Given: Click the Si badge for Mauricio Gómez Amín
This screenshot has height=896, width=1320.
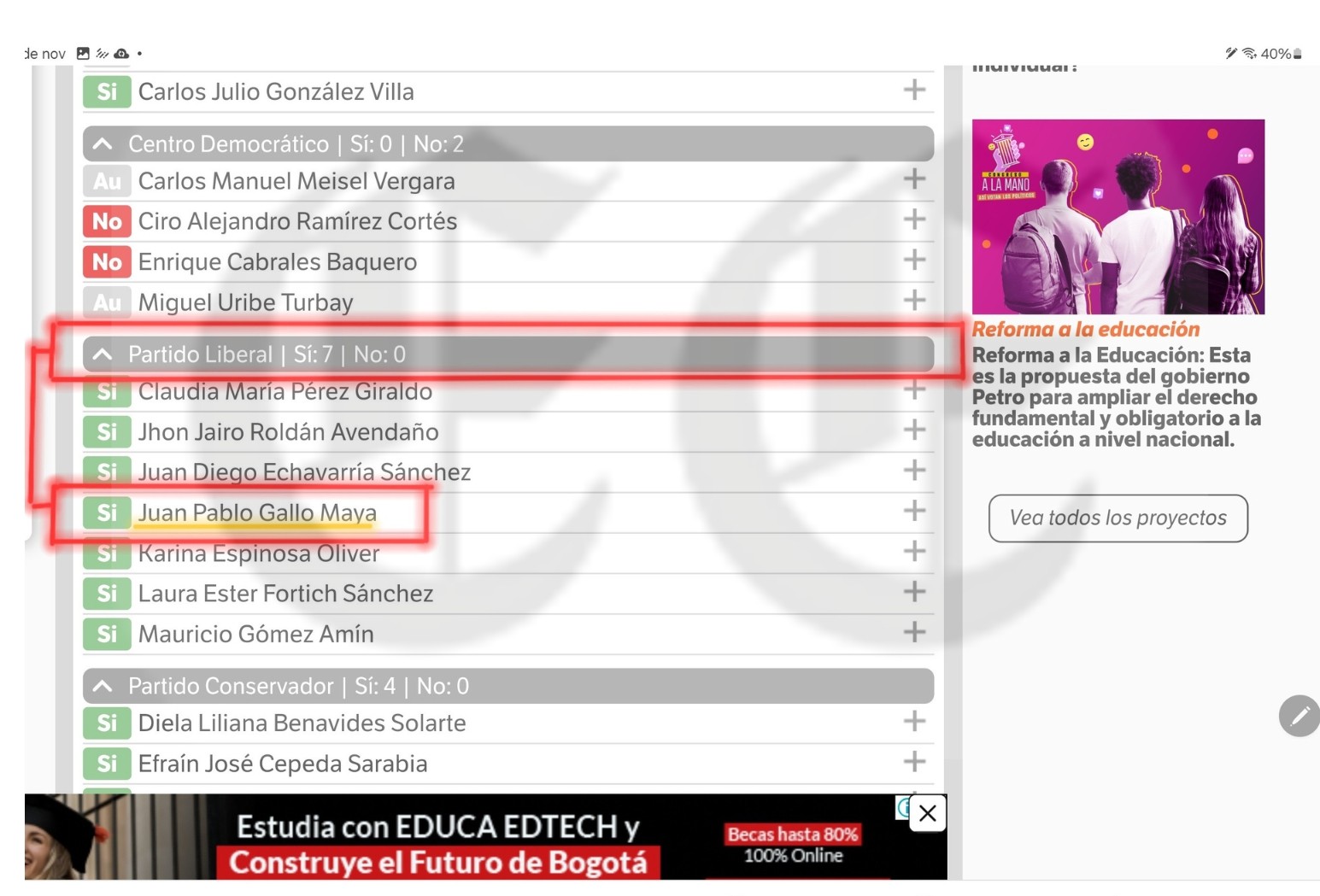Looking at the screenshot, I should (x=107, y=634).
